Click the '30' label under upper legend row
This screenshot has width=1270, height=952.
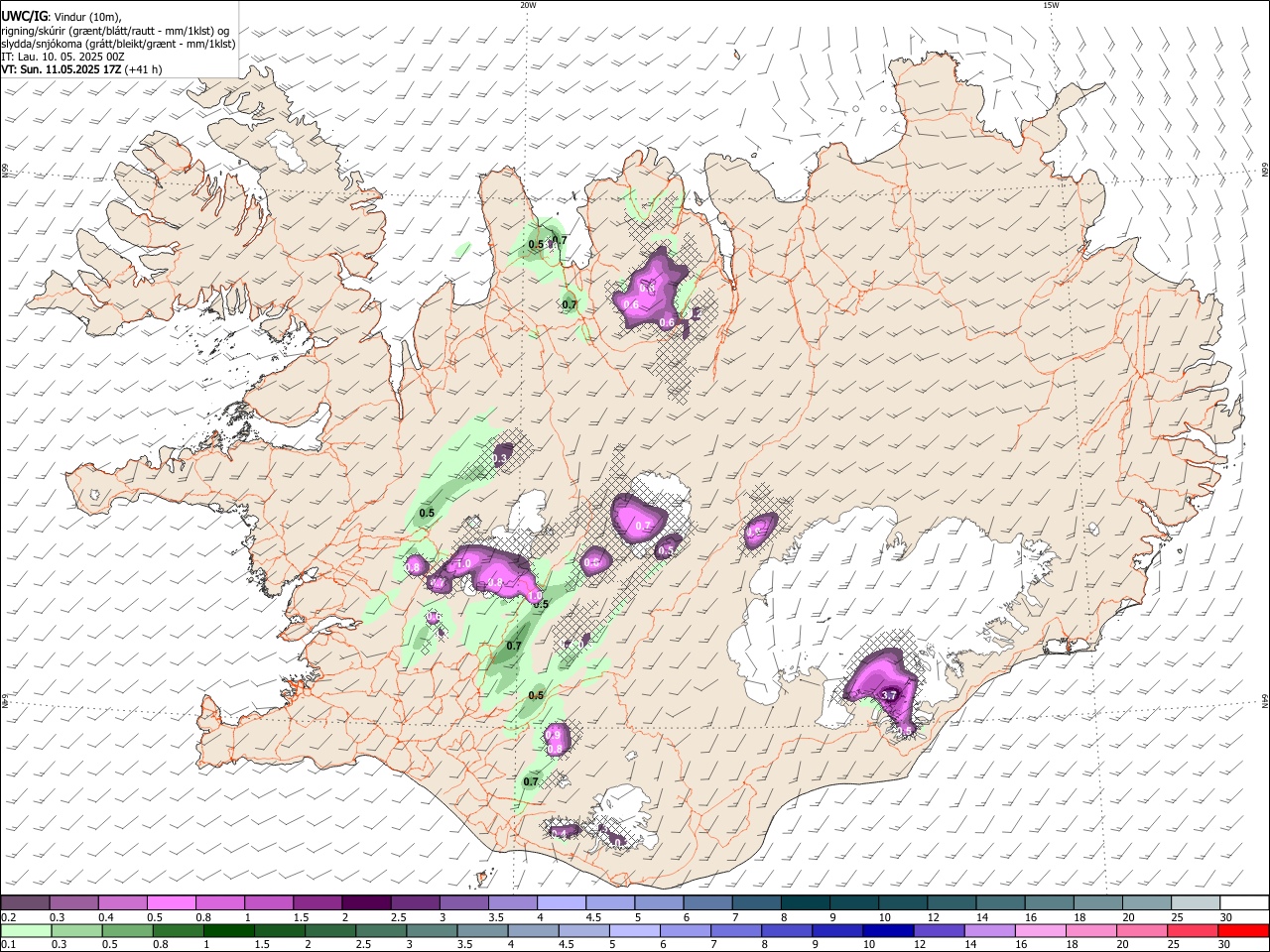(1225, 917)
